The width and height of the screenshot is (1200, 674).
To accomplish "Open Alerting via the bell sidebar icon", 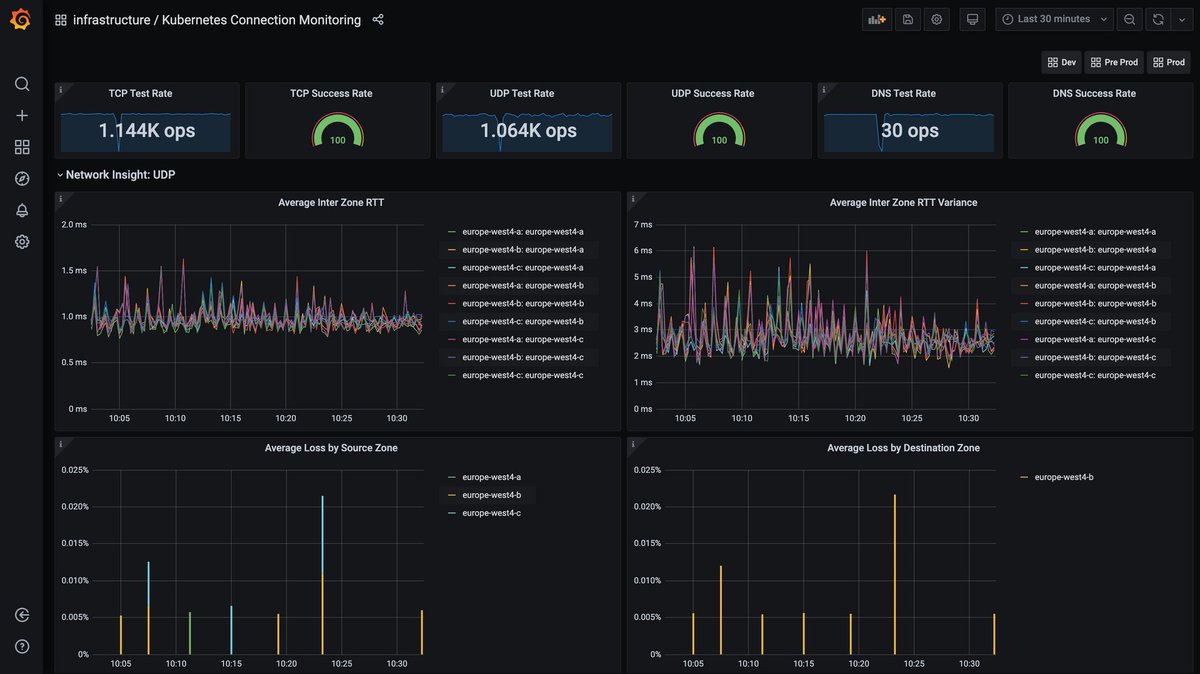I will [21, 210].
